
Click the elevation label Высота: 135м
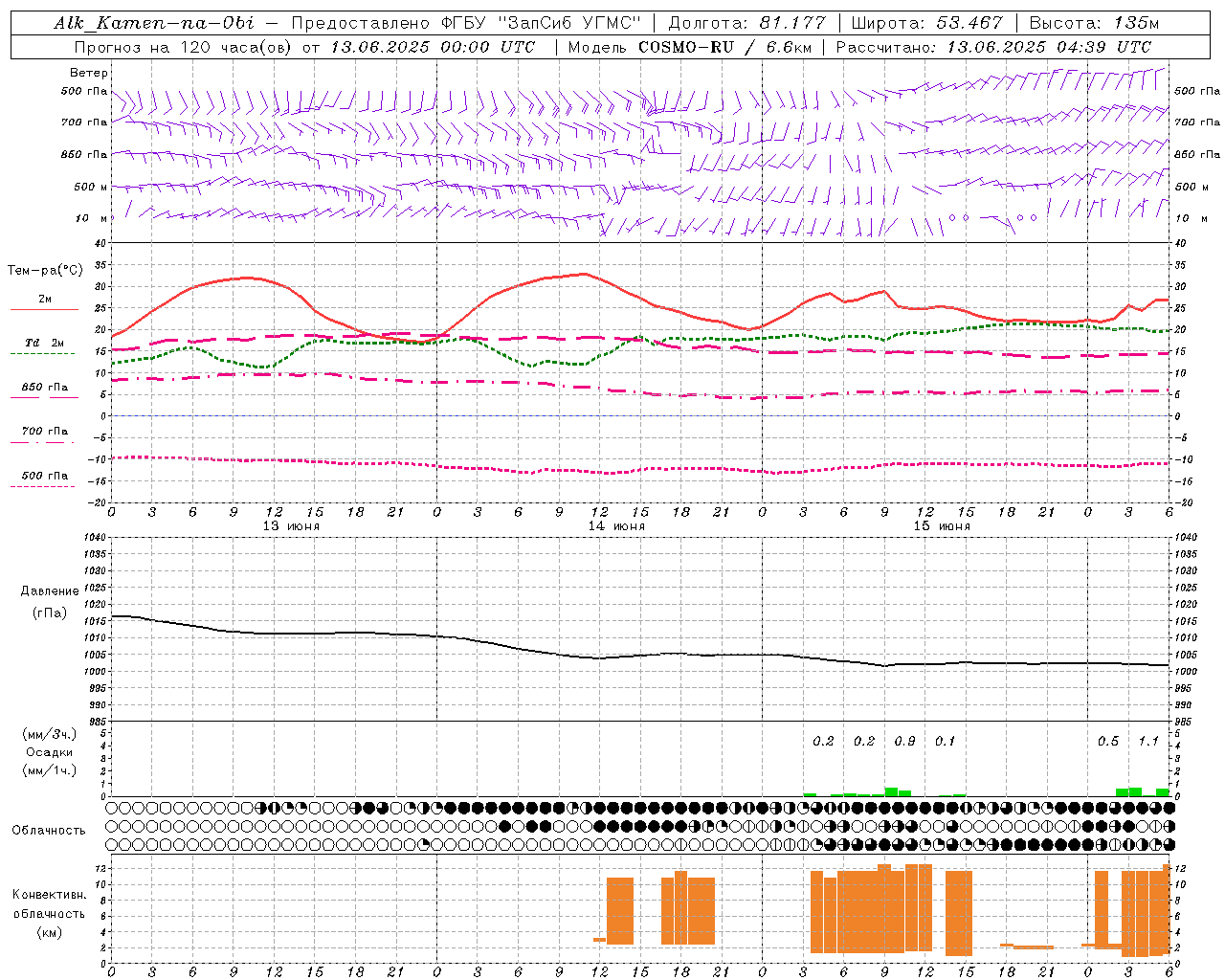tap(1094, 23)
